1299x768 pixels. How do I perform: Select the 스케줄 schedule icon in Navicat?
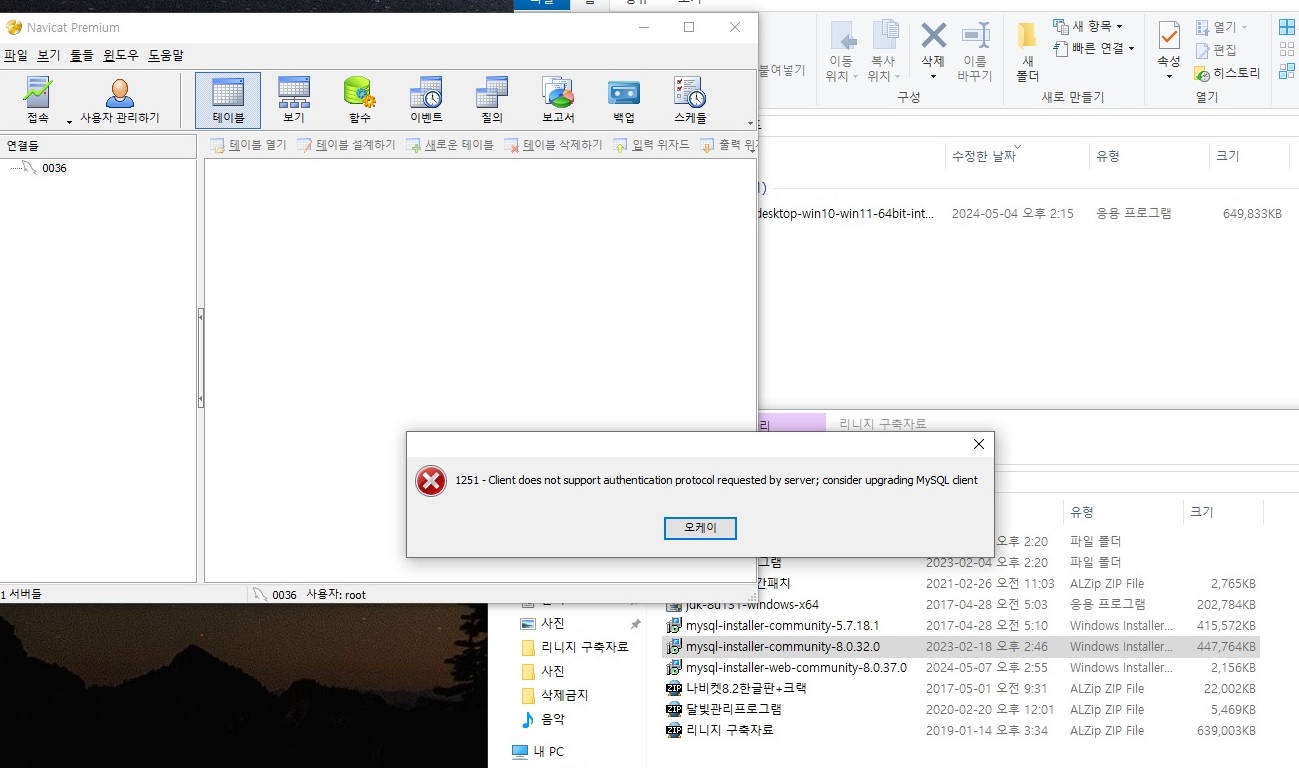690,100
